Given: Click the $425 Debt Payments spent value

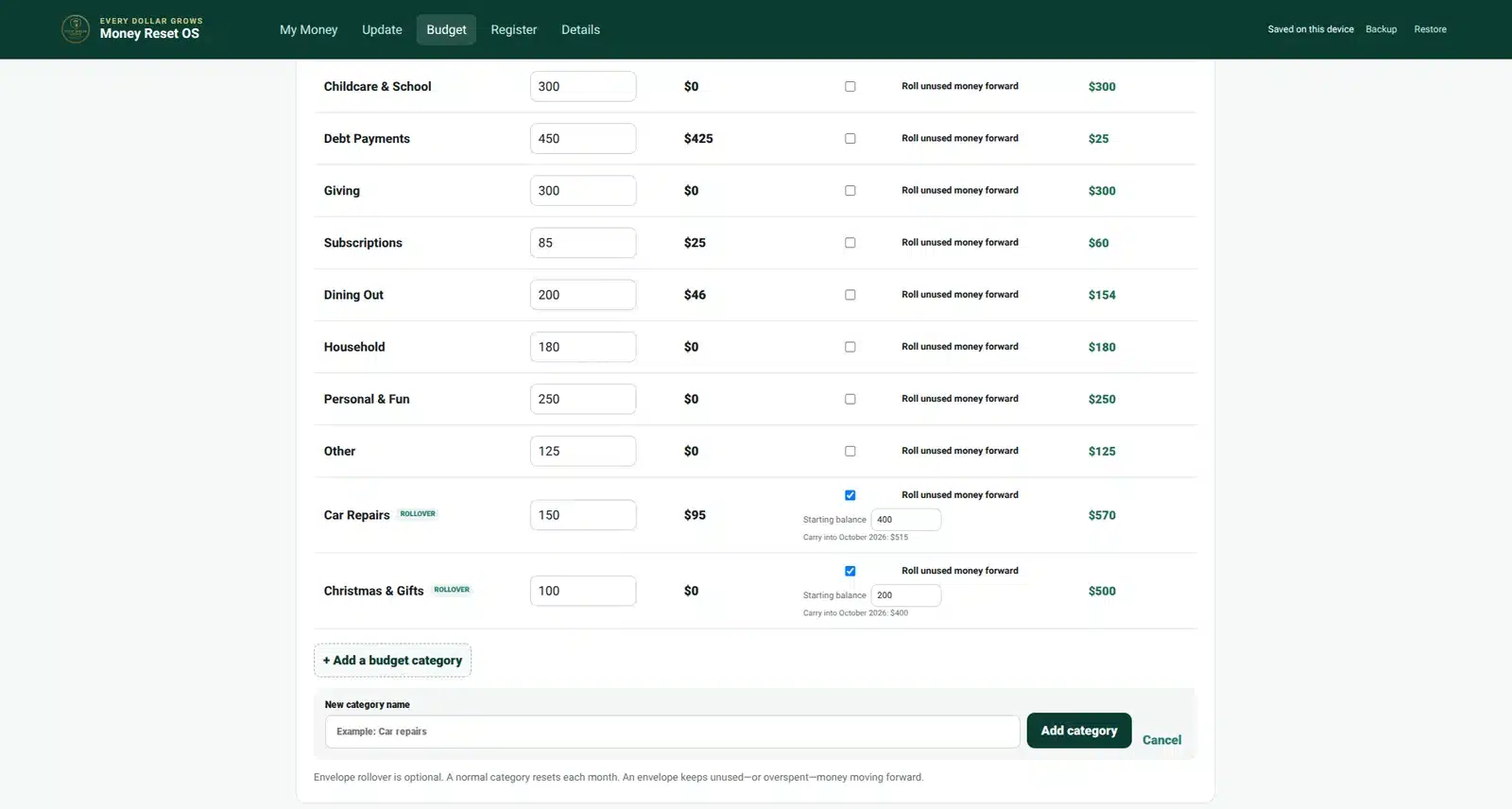Looking at the screenshot, I should 698,138.
